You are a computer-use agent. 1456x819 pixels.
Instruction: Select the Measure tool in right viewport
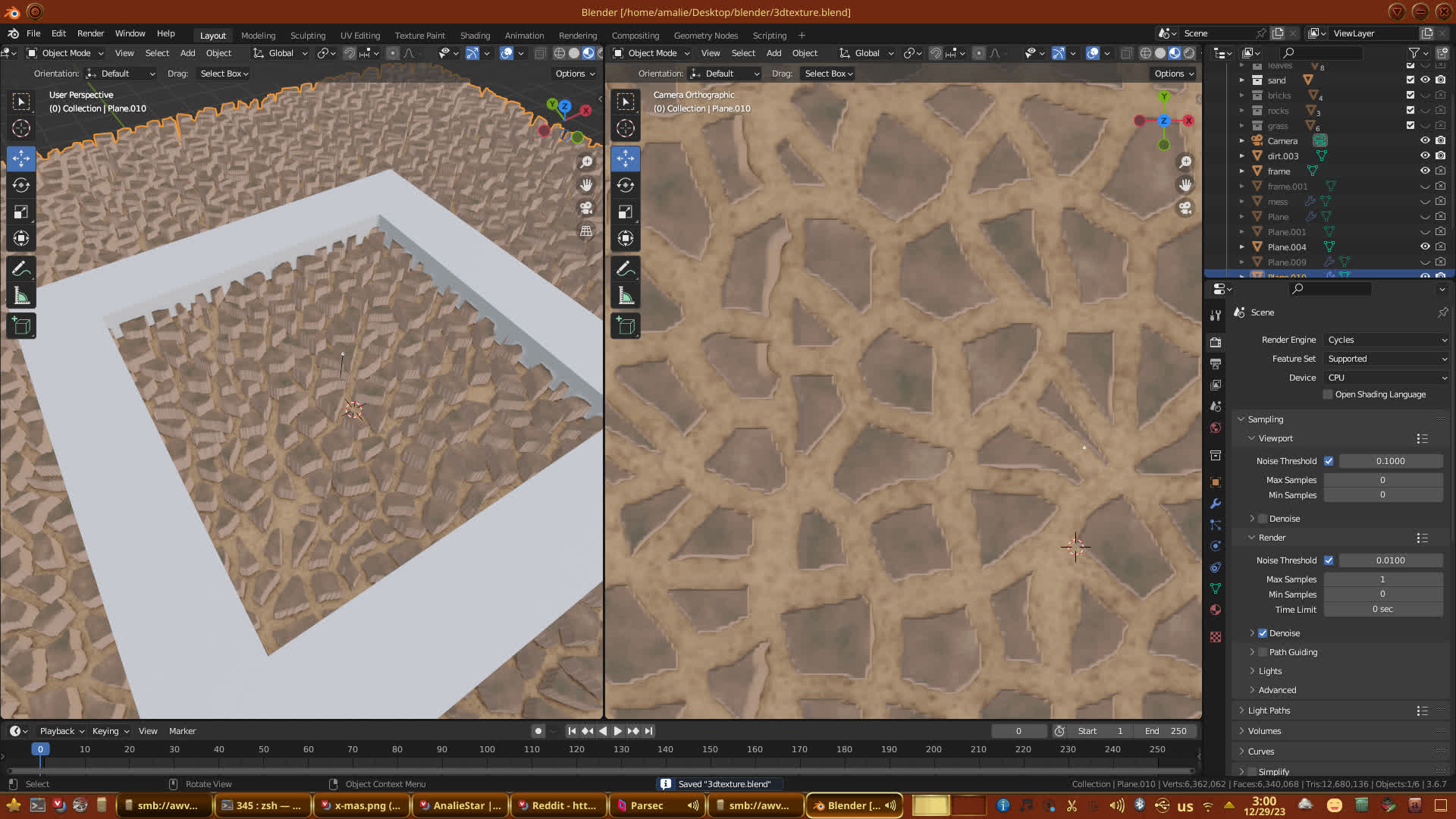click(626, 296)
